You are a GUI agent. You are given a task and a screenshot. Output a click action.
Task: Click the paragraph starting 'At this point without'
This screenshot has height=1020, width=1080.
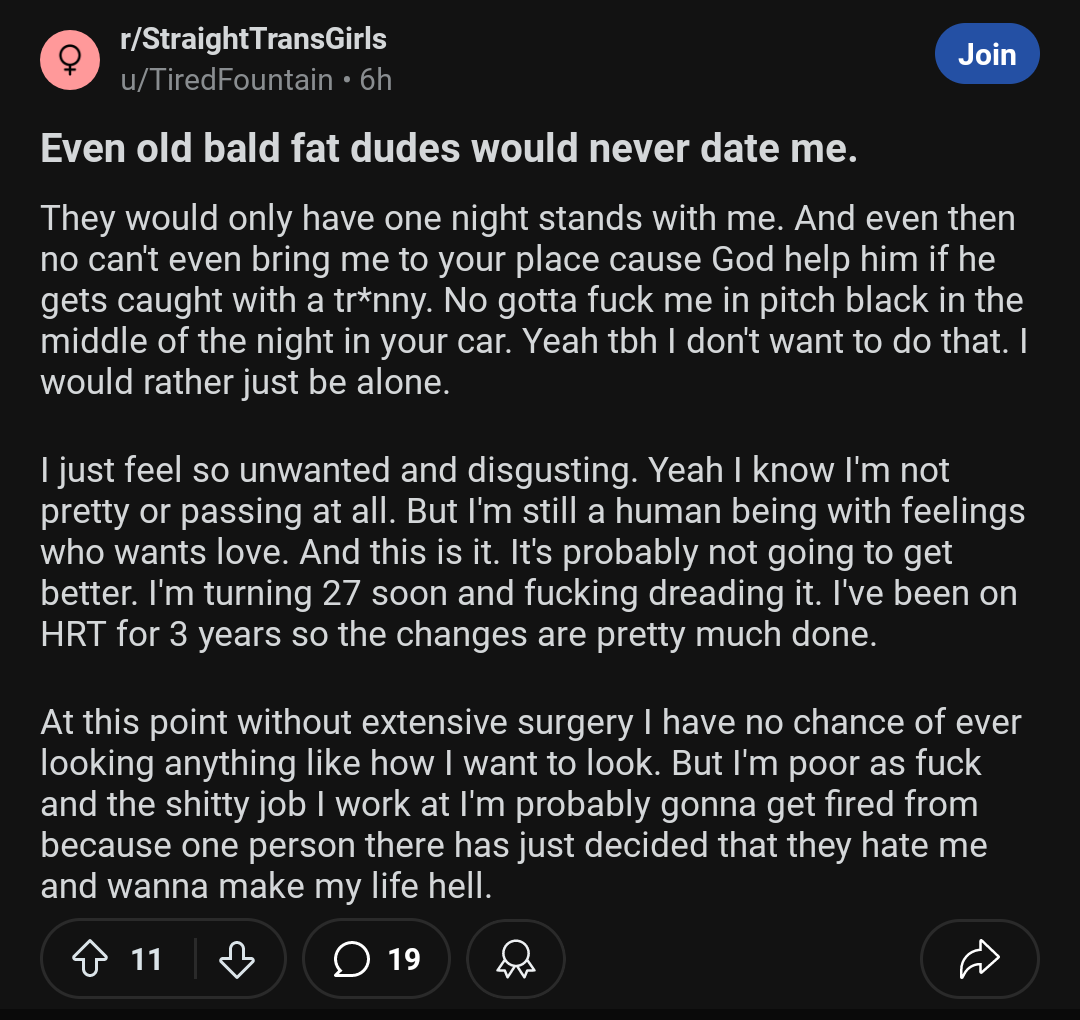[x=531, y=804]
